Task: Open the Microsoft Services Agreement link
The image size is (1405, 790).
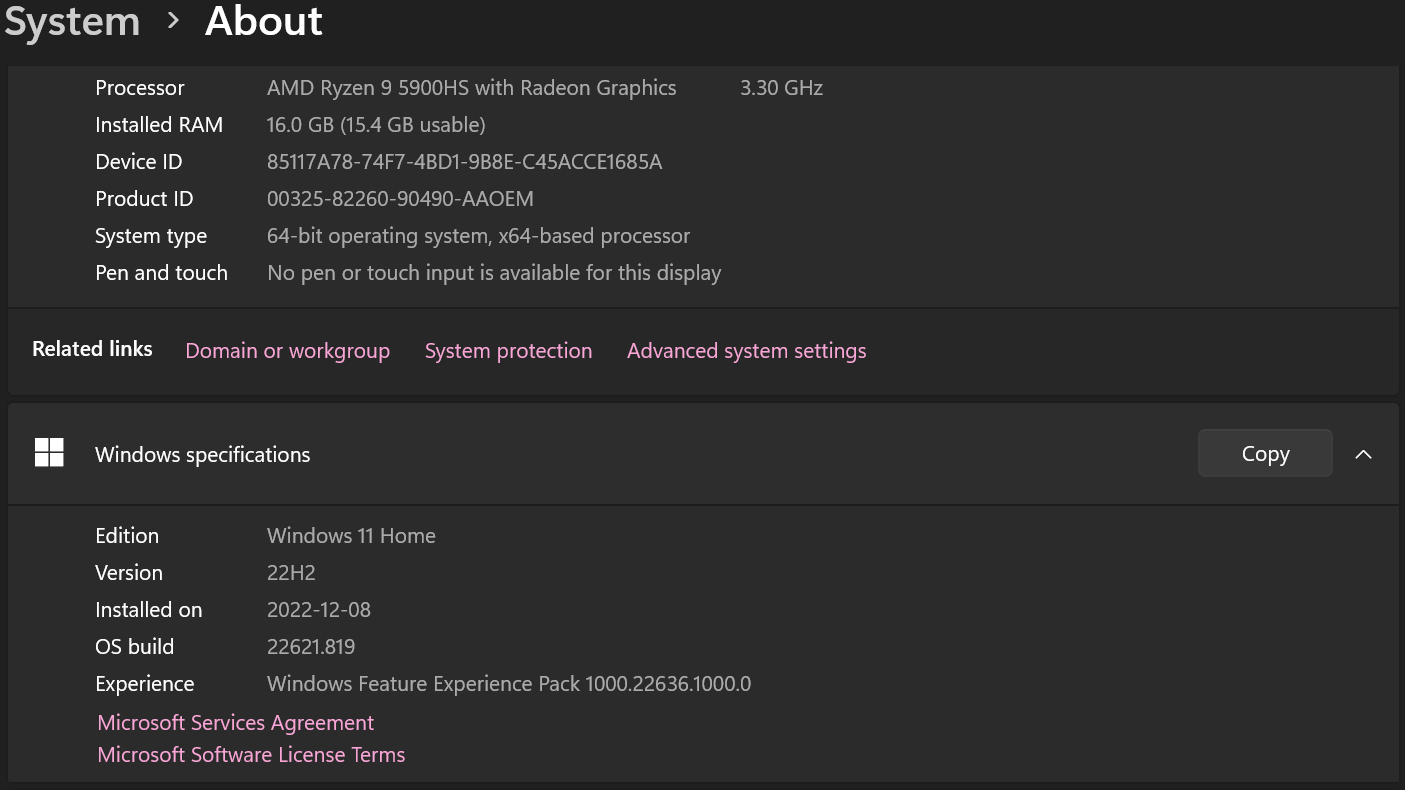Action: [236, 722]
